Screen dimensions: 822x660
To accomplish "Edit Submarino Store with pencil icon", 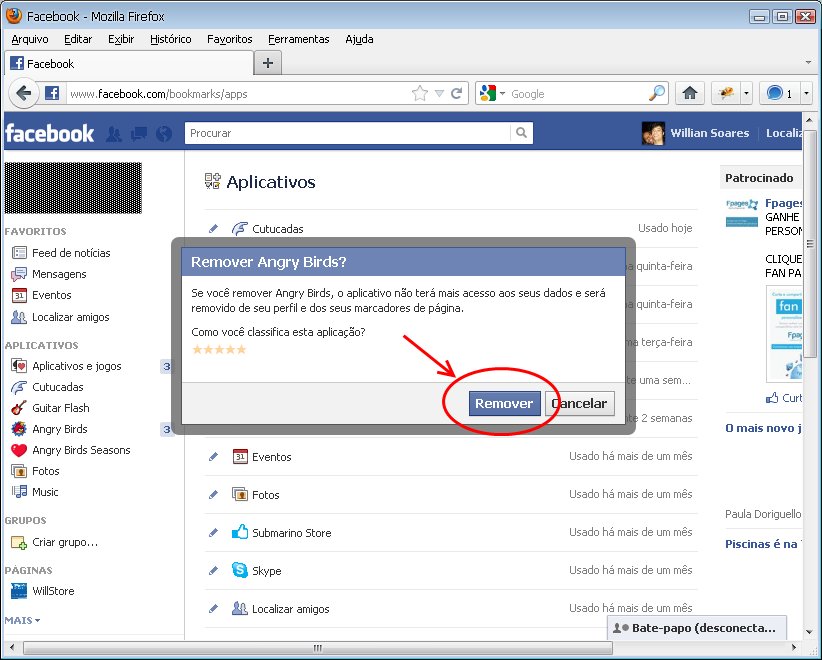I will 213,533.
